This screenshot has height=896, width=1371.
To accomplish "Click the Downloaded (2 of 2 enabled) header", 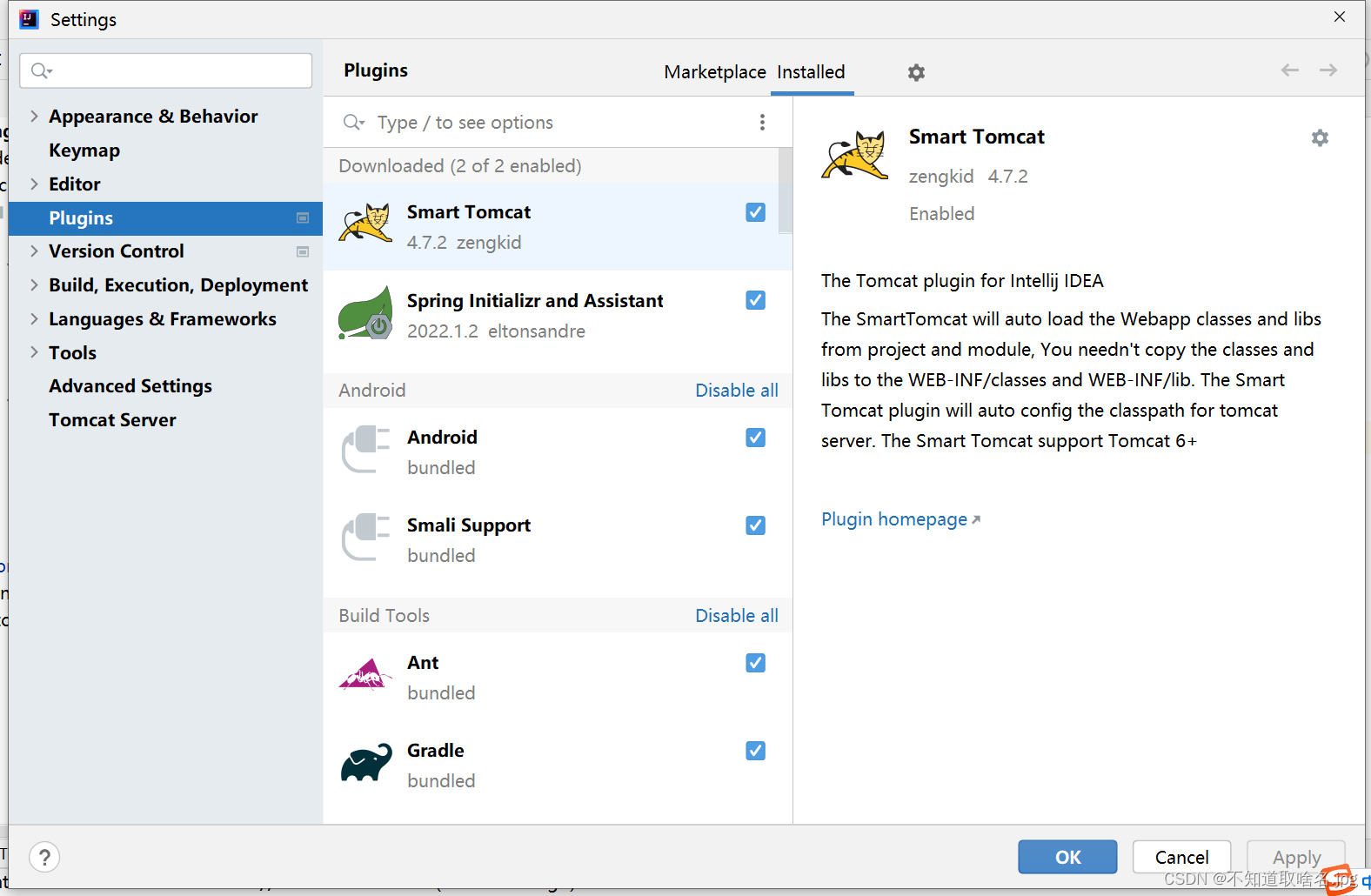I will (460, 166).
